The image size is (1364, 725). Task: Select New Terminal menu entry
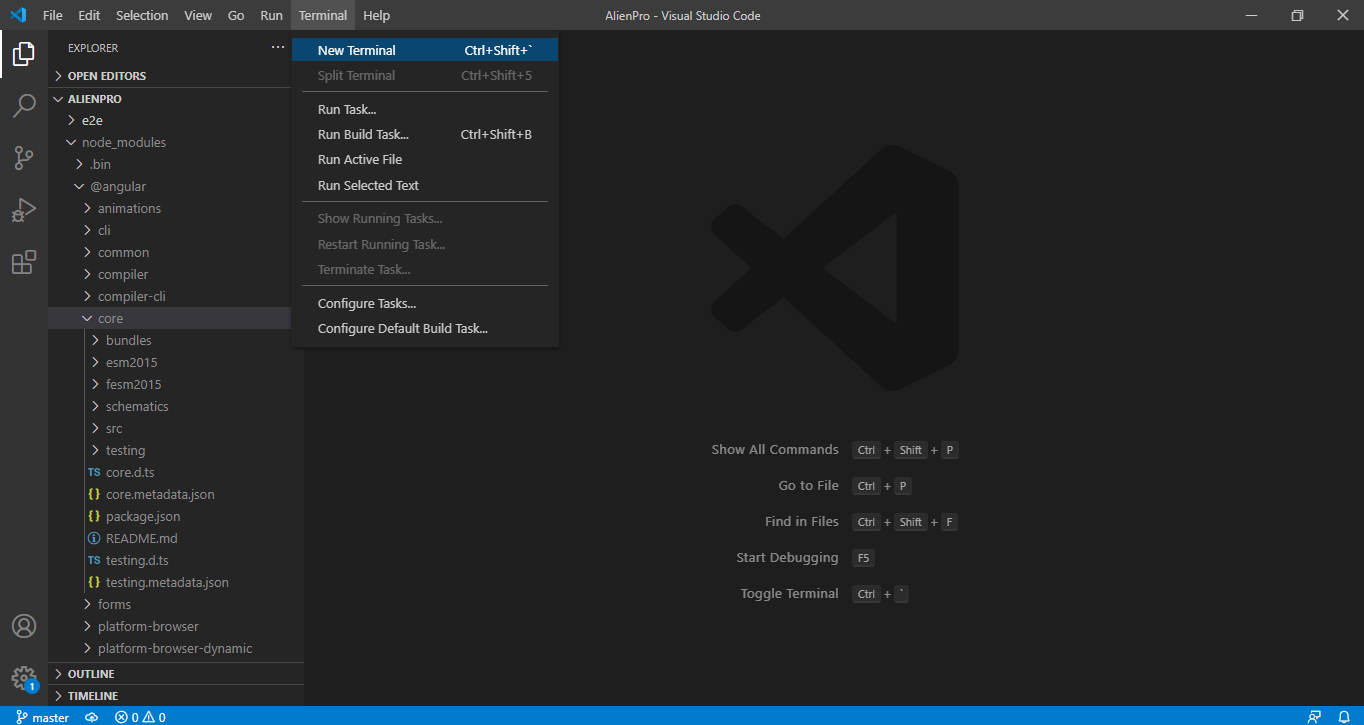pyautogui.click(x=425, y=50)
